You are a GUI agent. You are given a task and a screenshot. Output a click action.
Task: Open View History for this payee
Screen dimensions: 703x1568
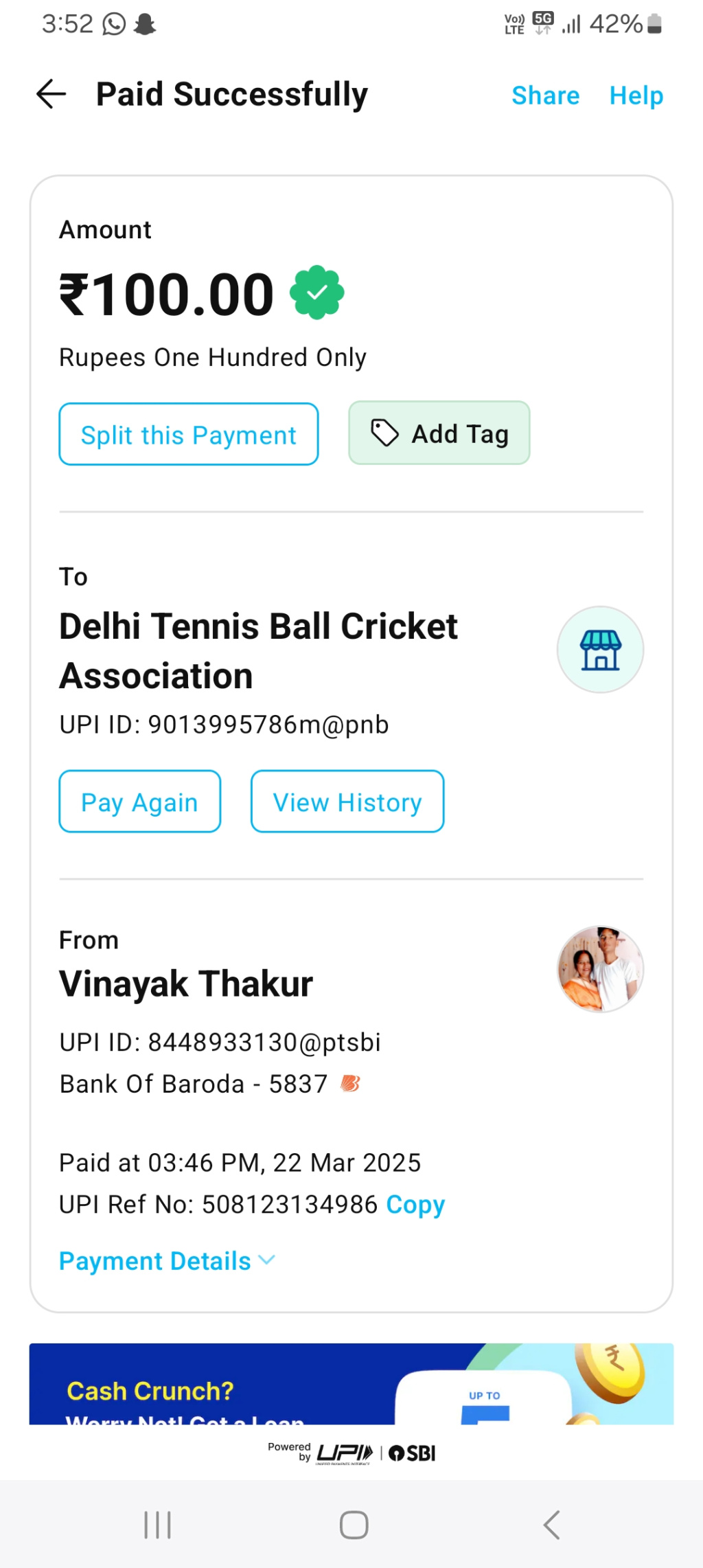[347, 802]
